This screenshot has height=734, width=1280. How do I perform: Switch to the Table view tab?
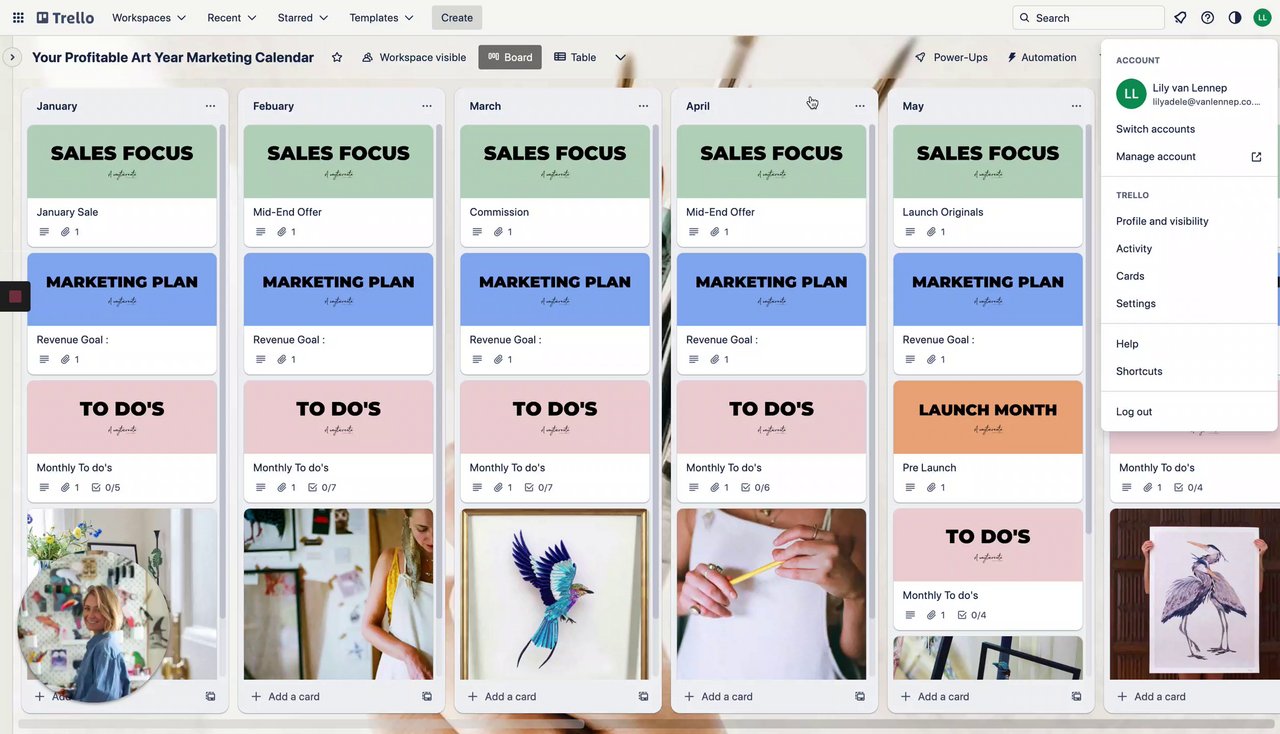(575, 57)
